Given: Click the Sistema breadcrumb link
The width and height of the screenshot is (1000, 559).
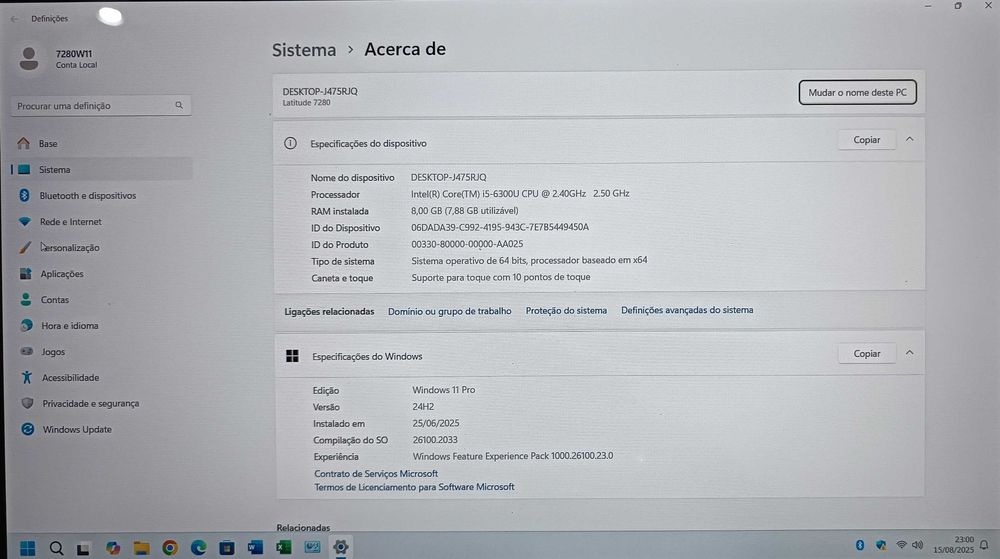Looking at the screenshot, I should click(x=304, y=50).
